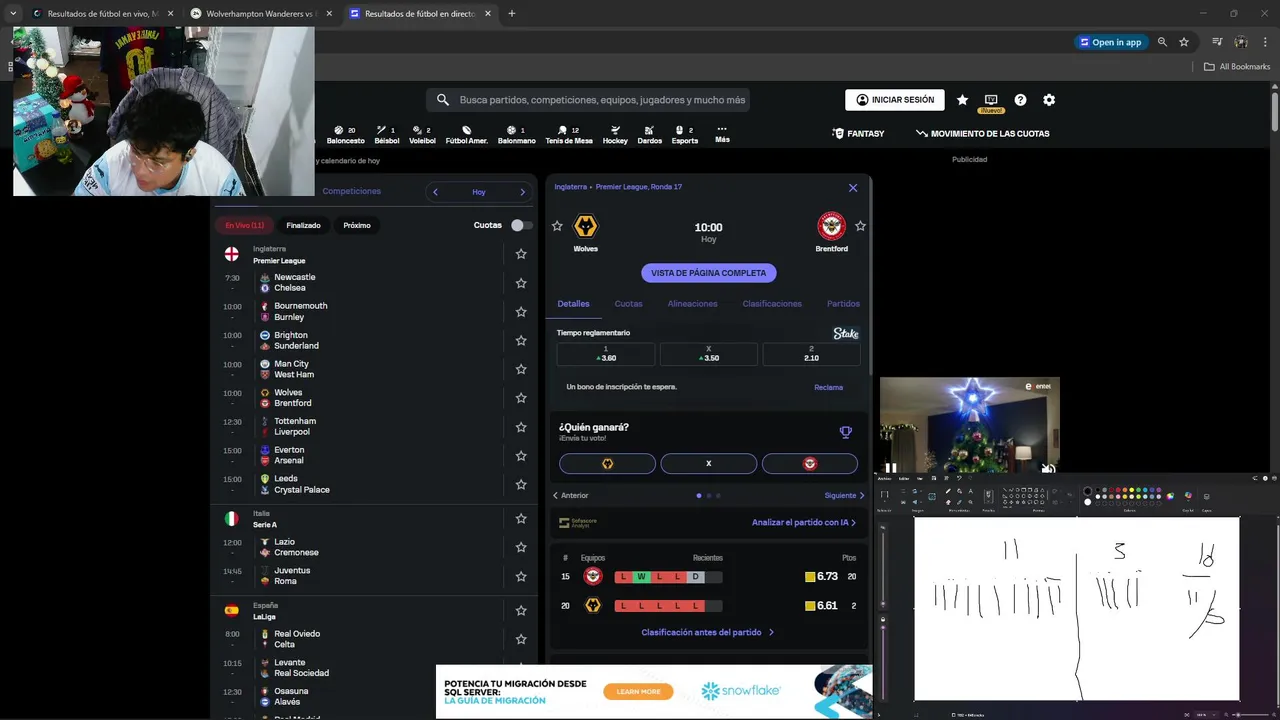
Task: Bookmark this page with Chrome star
Action: 1184,42
